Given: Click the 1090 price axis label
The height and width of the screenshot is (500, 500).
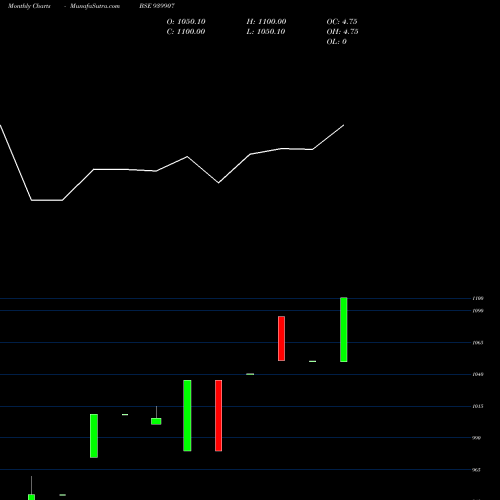Looking at the screenshot, I should 478,311.
